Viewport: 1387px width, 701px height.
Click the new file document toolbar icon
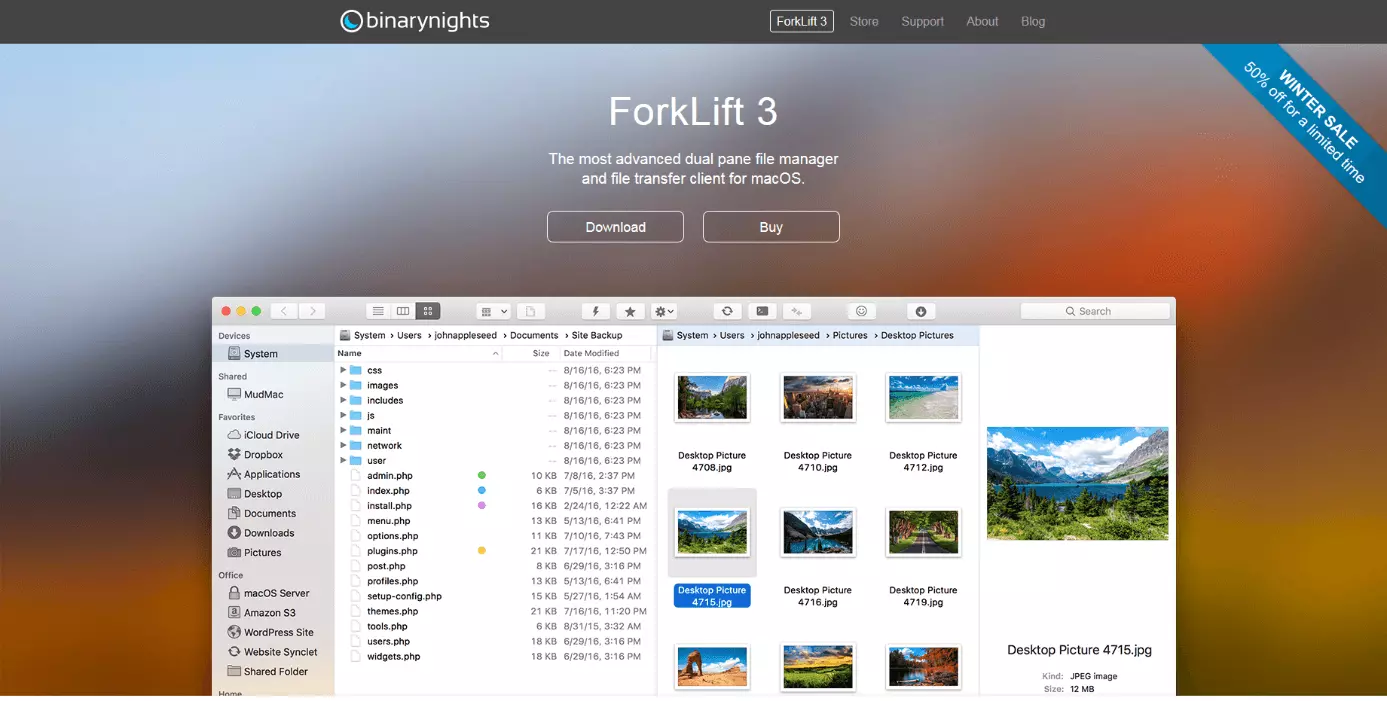click(531, 311)
